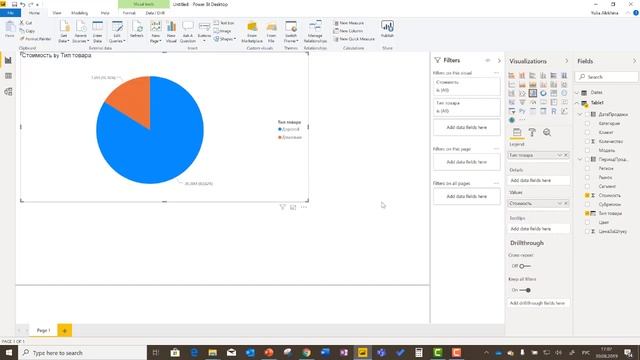Open Manage Relationships in ribbon
Image resolution: width=640 pixels, height=360 pixels.
click(x=315, y=32)
